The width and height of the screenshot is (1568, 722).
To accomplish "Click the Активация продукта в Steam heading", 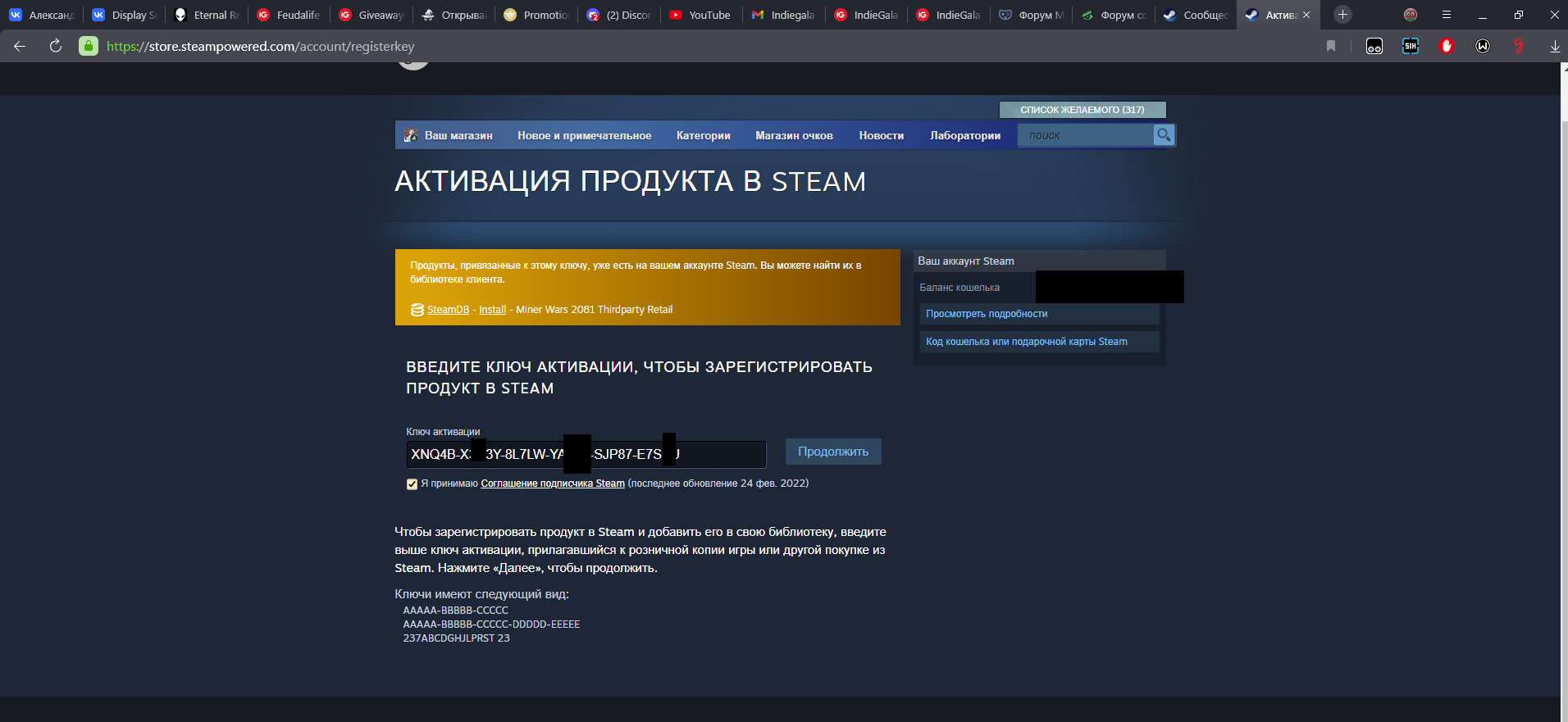I will (x=630, y=181).
